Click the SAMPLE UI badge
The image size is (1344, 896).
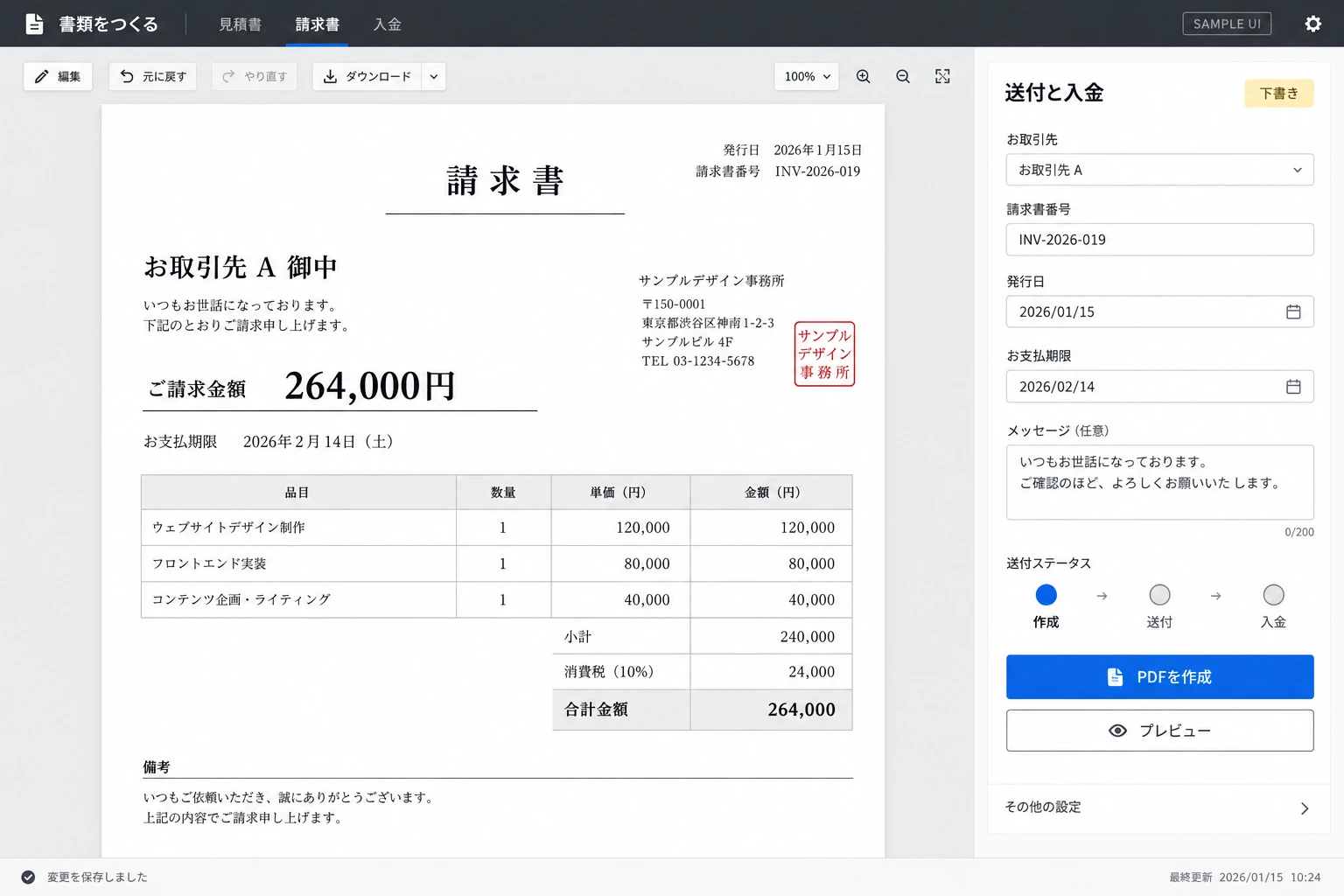pyautogui.click(x=1227, y=24)
